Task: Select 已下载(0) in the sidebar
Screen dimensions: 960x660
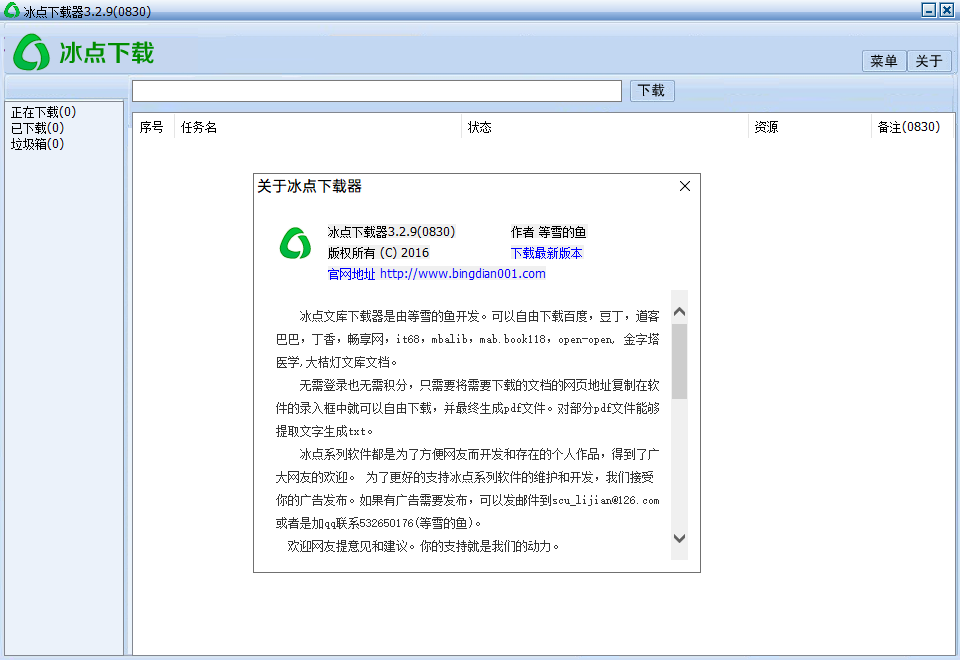Action: click(37, 128)
